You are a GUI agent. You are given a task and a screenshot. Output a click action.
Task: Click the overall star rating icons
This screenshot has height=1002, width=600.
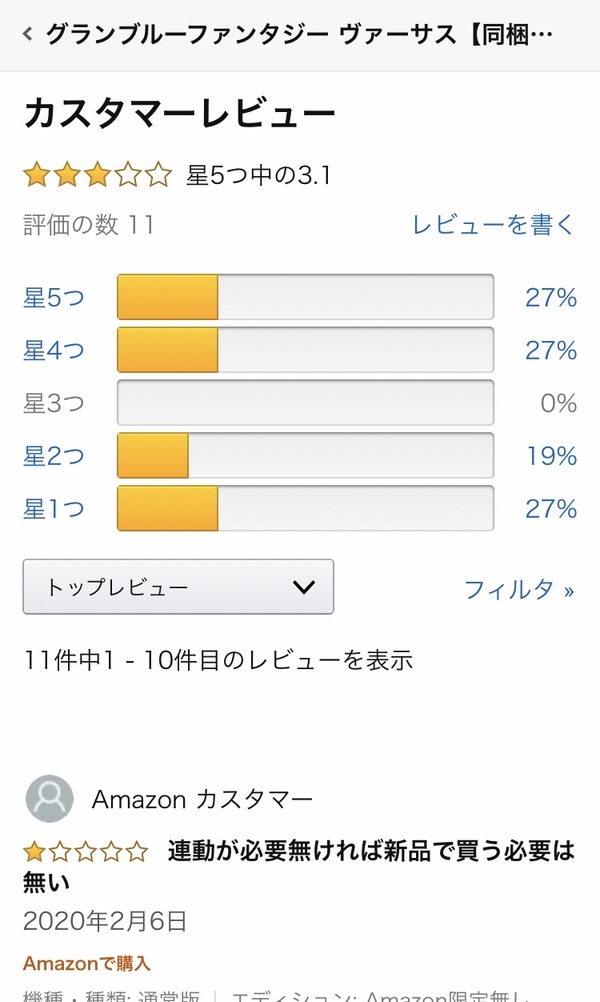pyautogui.click(x=98, y=177)
